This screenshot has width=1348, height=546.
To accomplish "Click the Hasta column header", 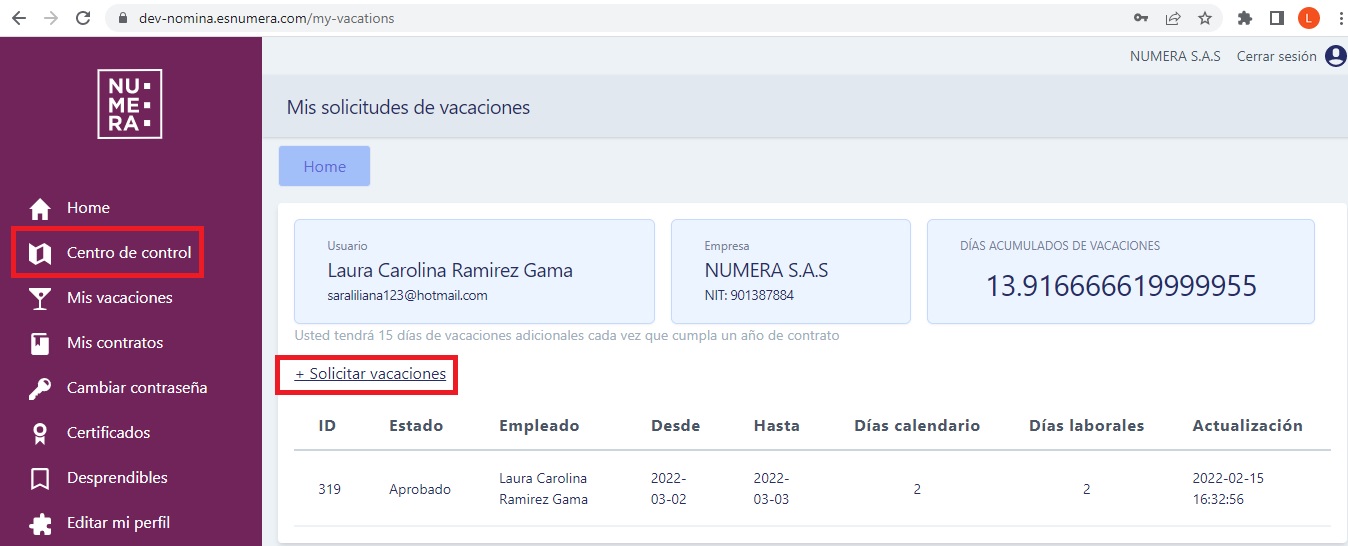I will [777, 426].
